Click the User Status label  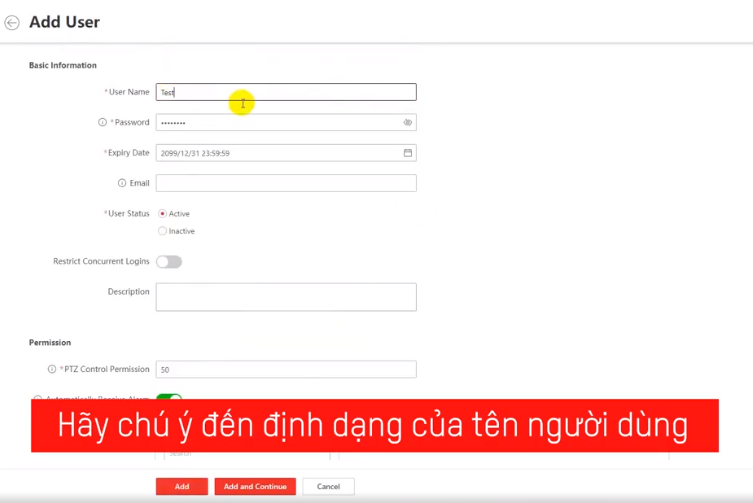pyautogui.click(x=127, y=213)
